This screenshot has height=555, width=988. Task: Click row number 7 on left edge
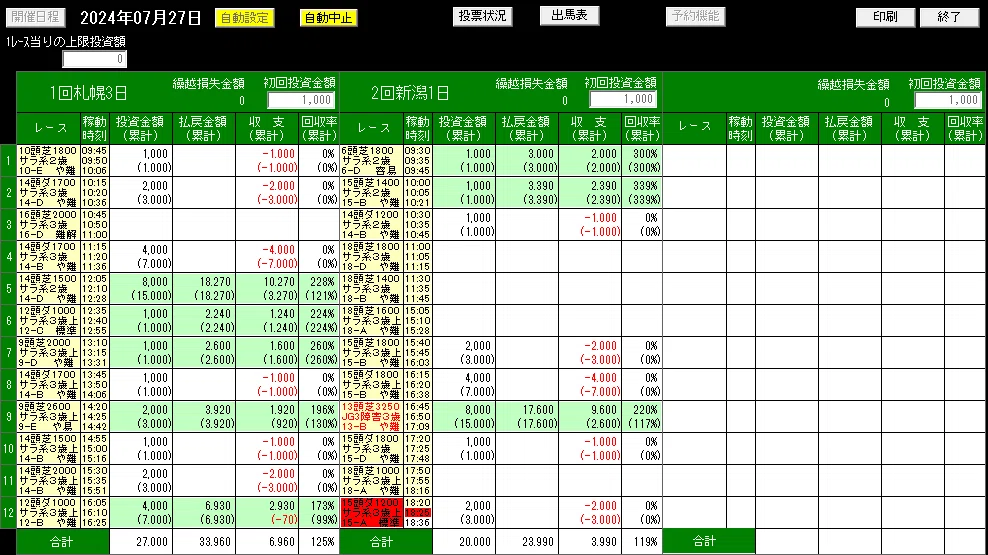pyautogui.click(x=8, y=353)
